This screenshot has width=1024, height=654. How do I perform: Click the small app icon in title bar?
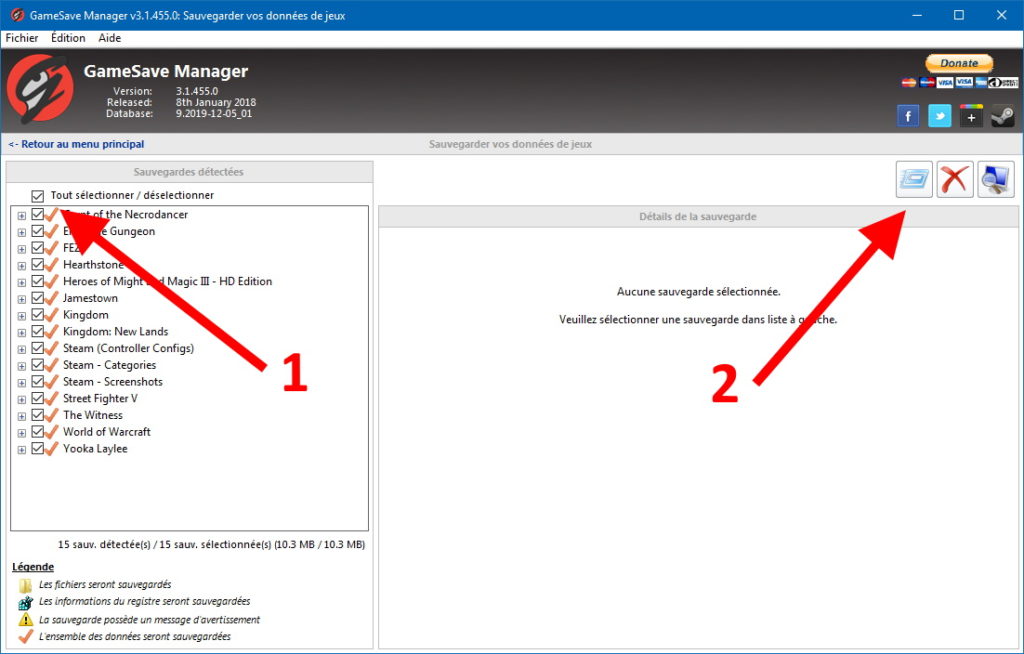point(17,15)
